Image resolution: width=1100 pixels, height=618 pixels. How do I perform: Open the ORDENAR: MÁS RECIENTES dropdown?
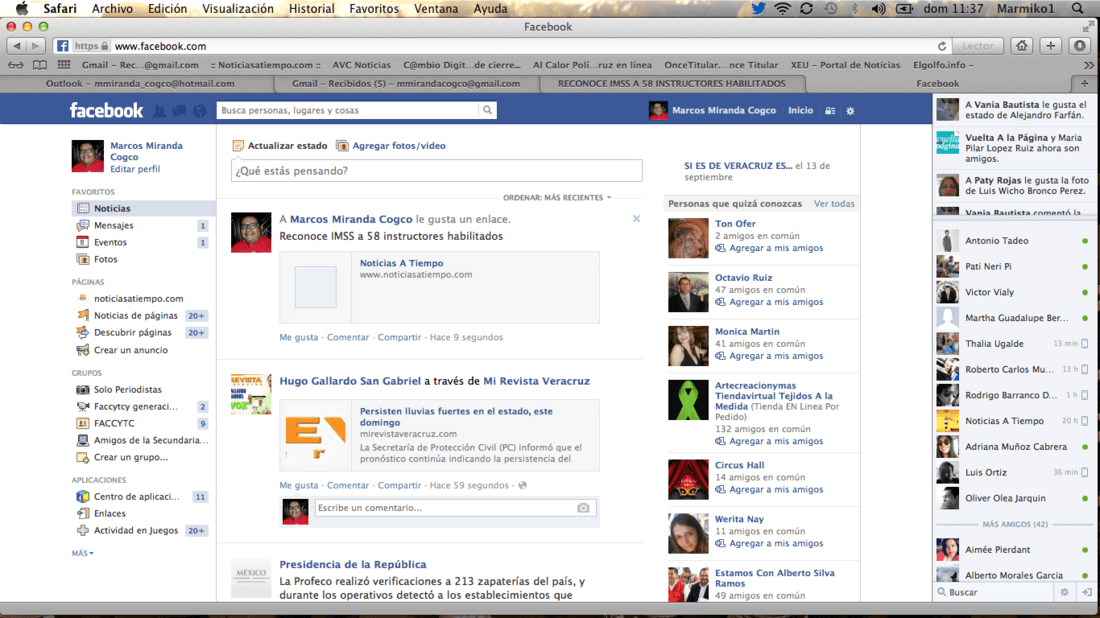pyautogui.click(x=557, y=198)
